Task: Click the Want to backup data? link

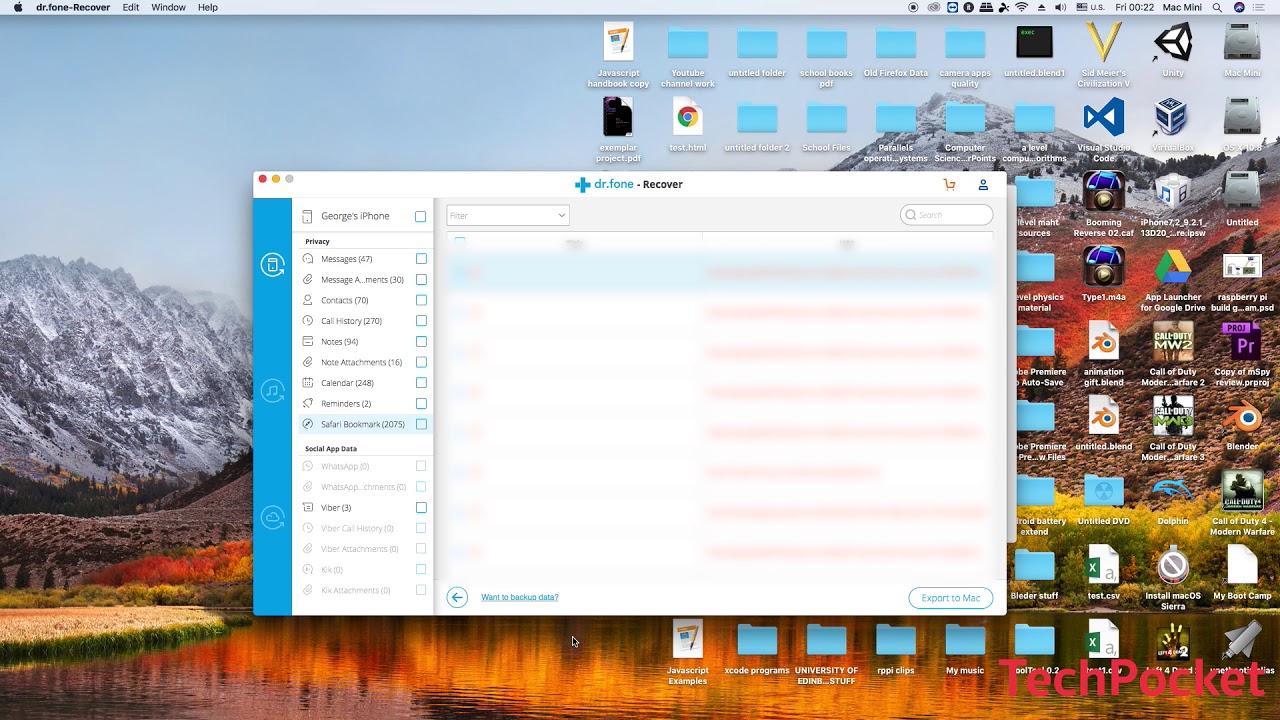Action: [x=520, y=597]
